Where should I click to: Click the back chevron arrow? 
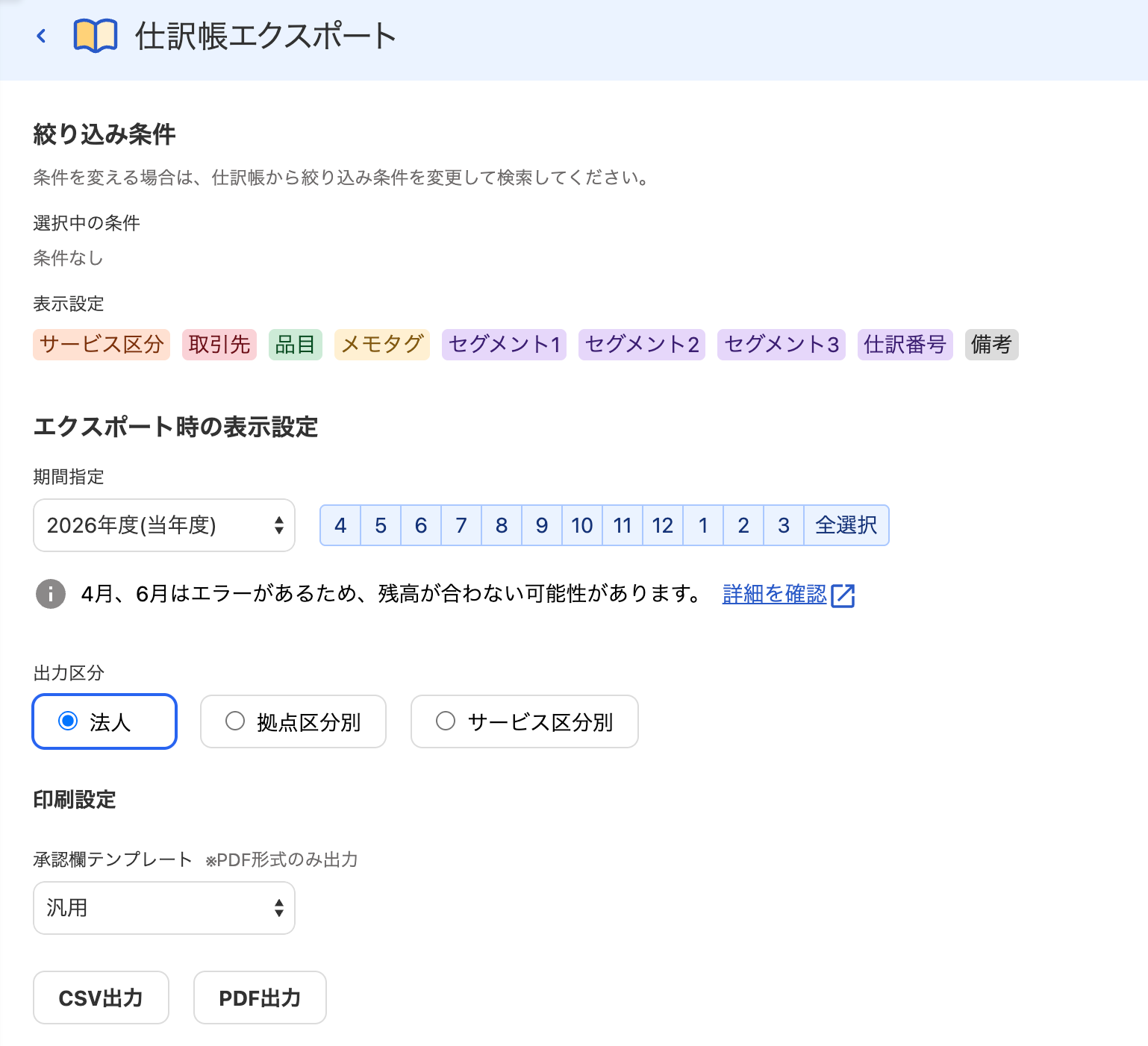[x=42, y=36]
